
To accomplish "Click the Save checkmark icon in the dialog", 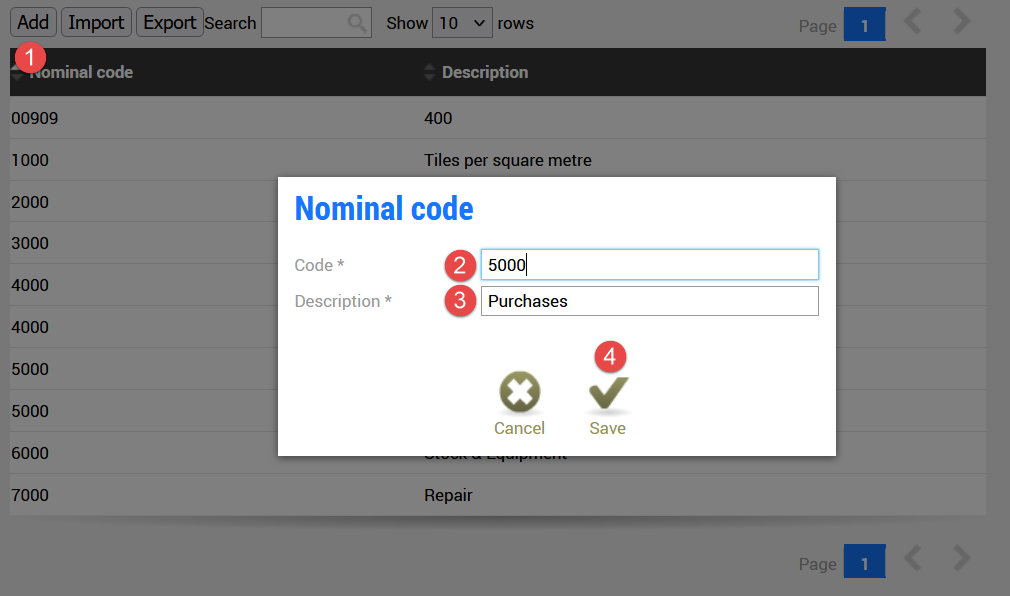I will pyautogui.click(x=608, y=392).
